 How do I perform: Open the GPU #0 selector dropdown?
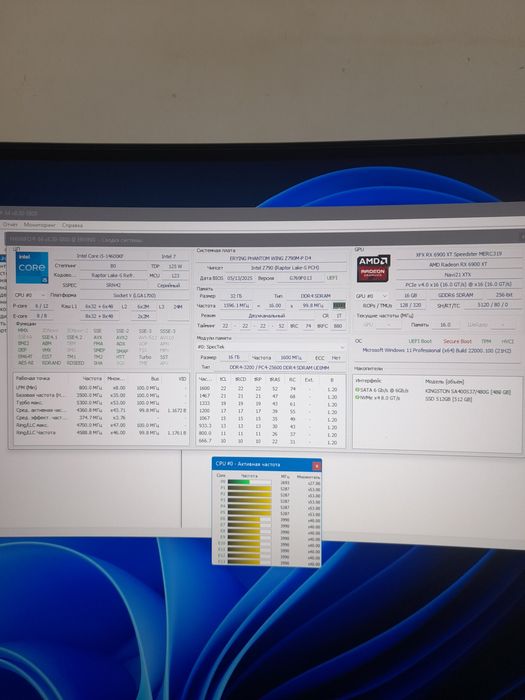[x=371, y=296]
